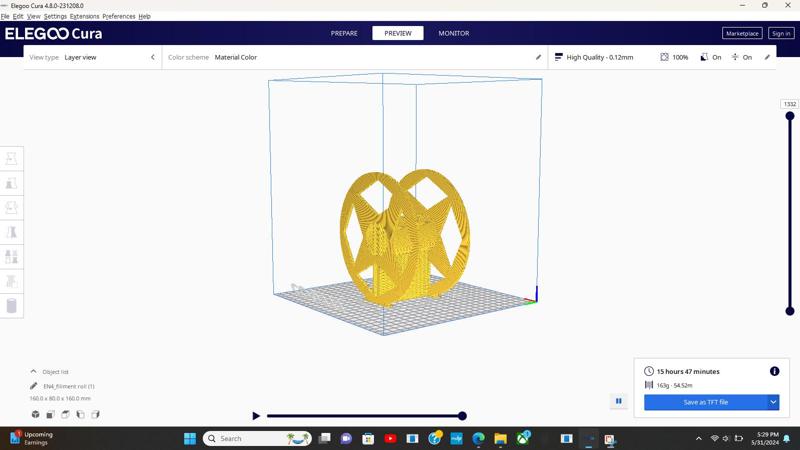Open the Marketplace

click(x=742, y=33)
